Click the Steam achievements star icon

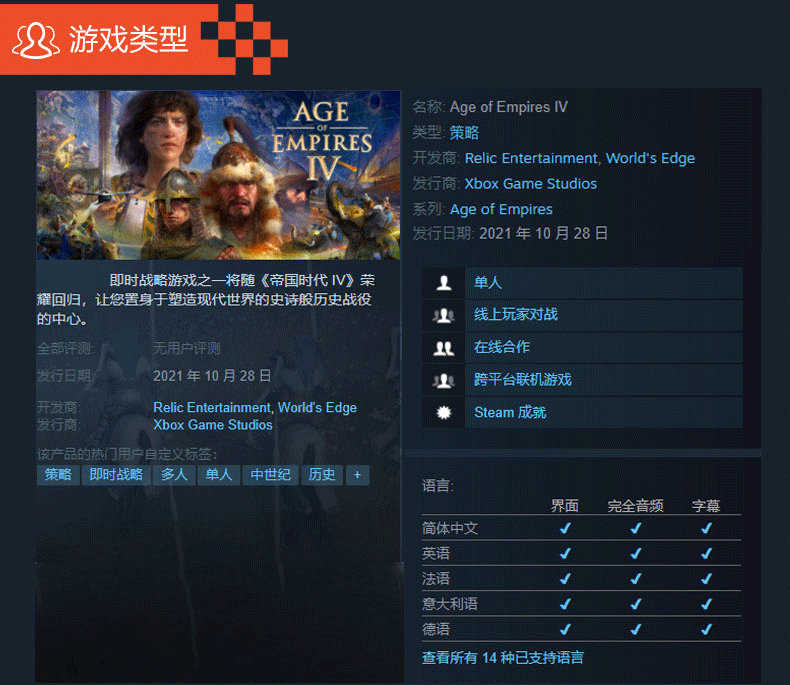tap(443, 413)
